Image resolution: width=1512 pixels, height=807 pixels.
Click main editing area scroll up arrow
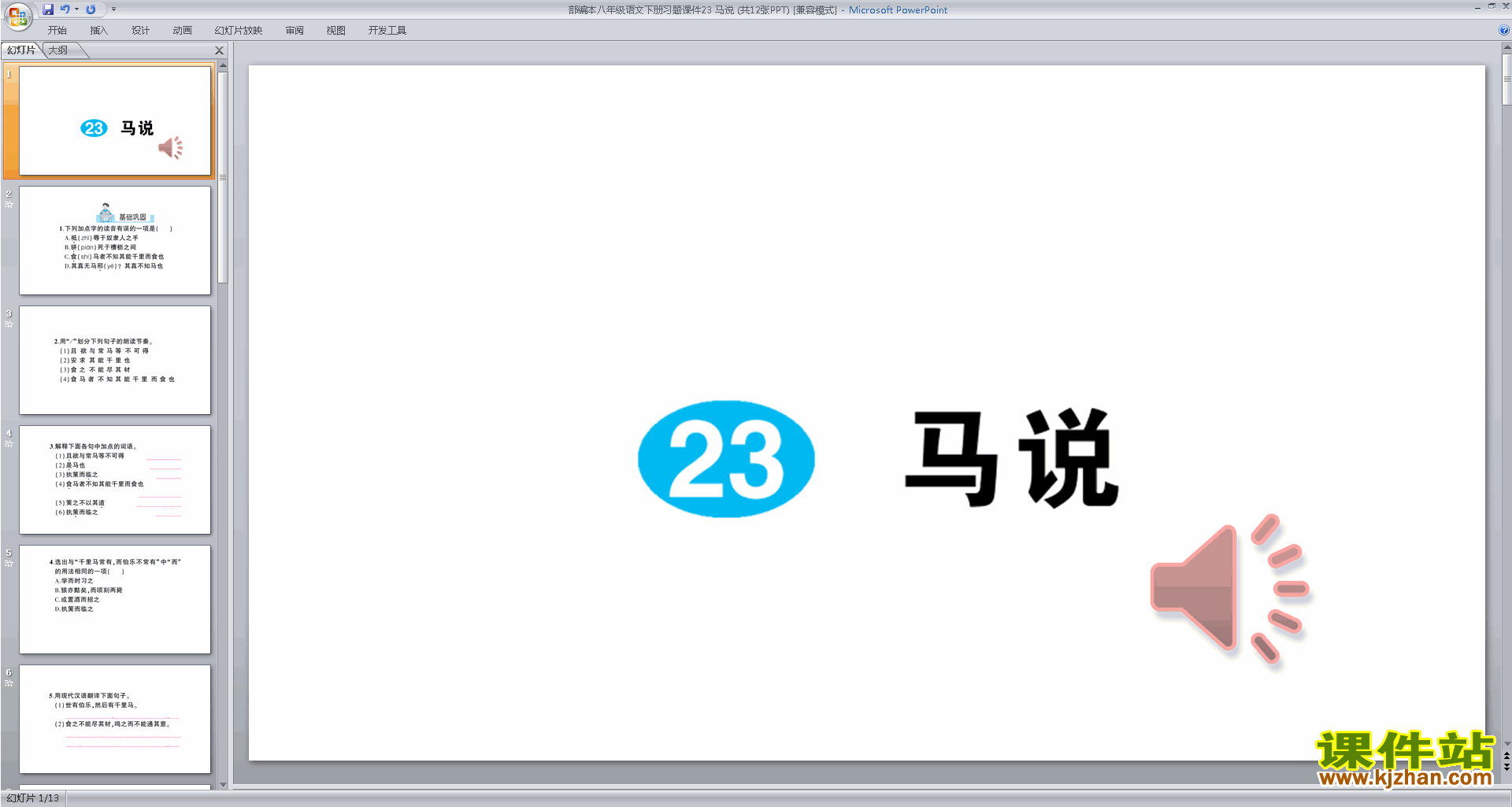(1506, 48)
